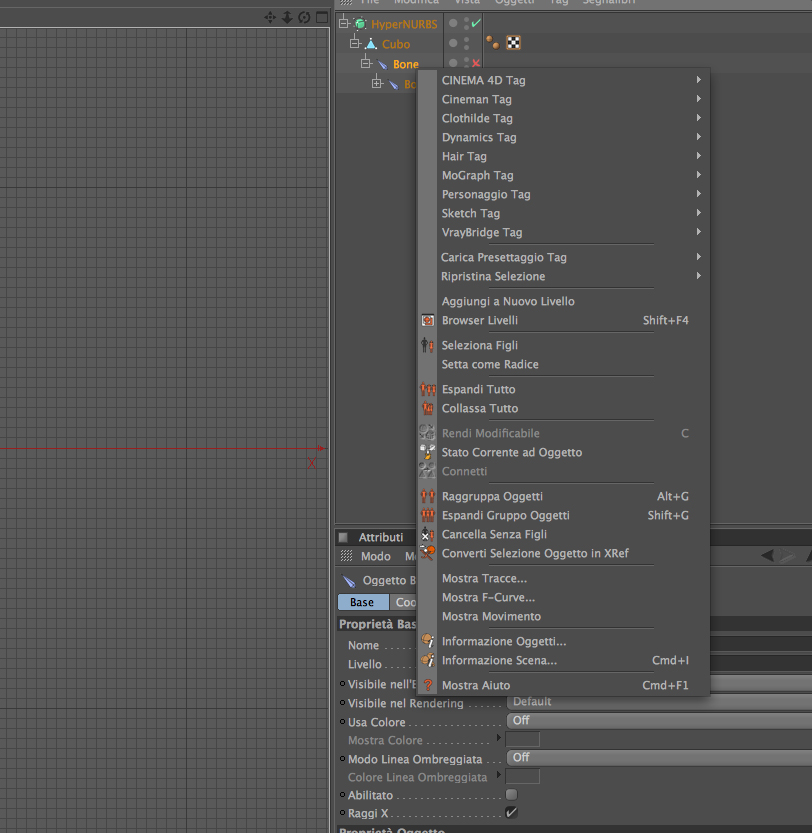This screenshot has height=833, width=812.
Task: Collapse the Cubo tree node
Action: coord(354,43)
